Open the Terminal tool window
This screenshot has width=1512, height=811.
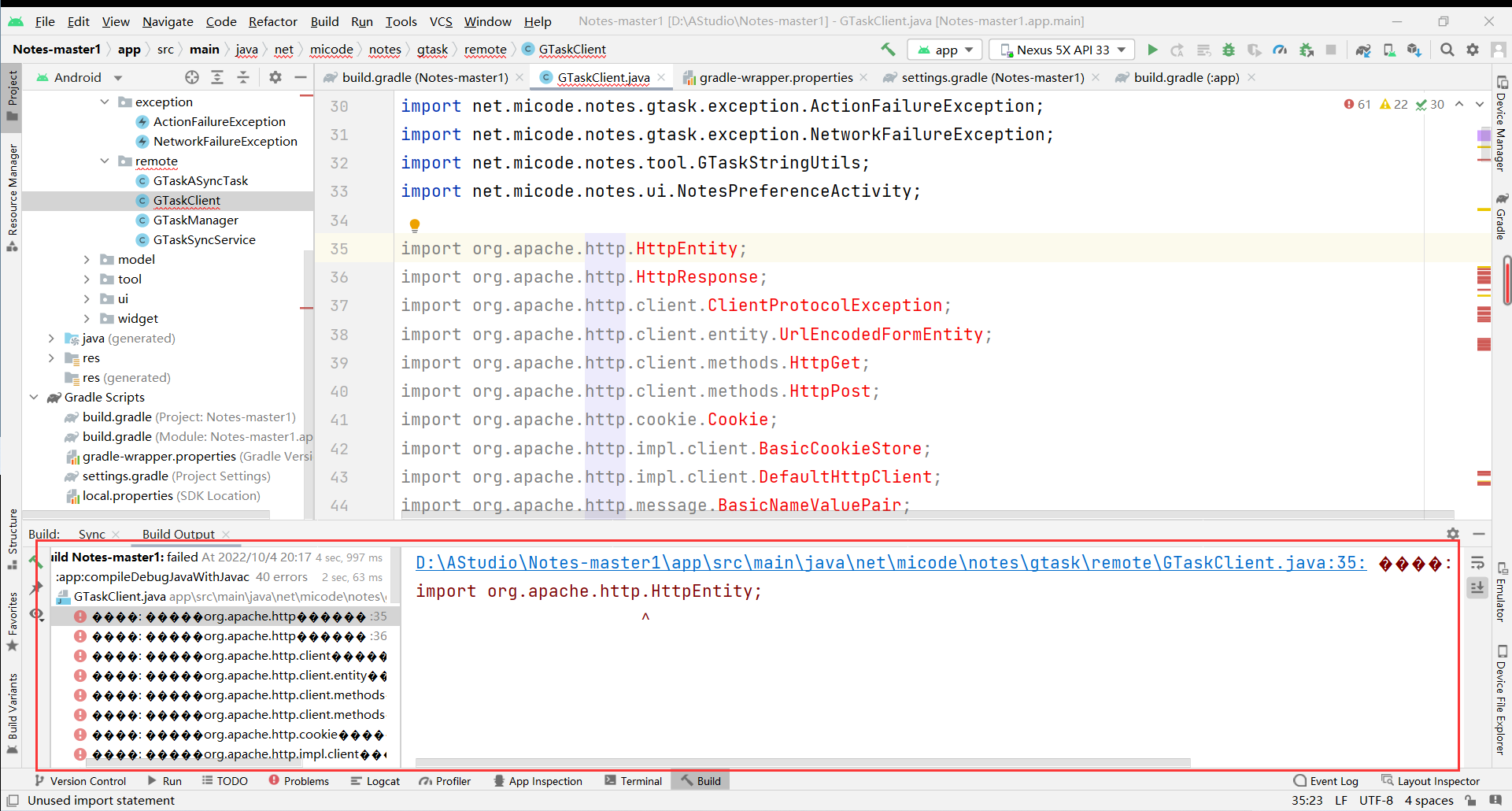point(633,781)
